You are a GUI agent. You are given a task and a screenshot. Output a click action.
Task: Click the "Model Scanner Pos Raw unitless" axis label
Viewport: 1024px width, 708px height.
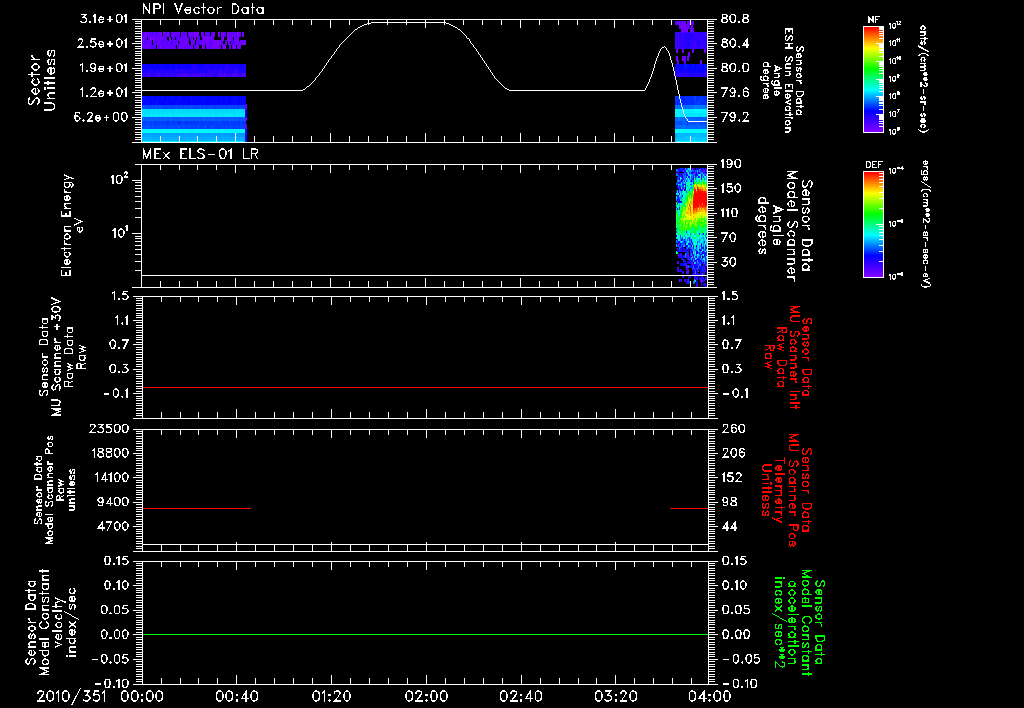point(55,489)
